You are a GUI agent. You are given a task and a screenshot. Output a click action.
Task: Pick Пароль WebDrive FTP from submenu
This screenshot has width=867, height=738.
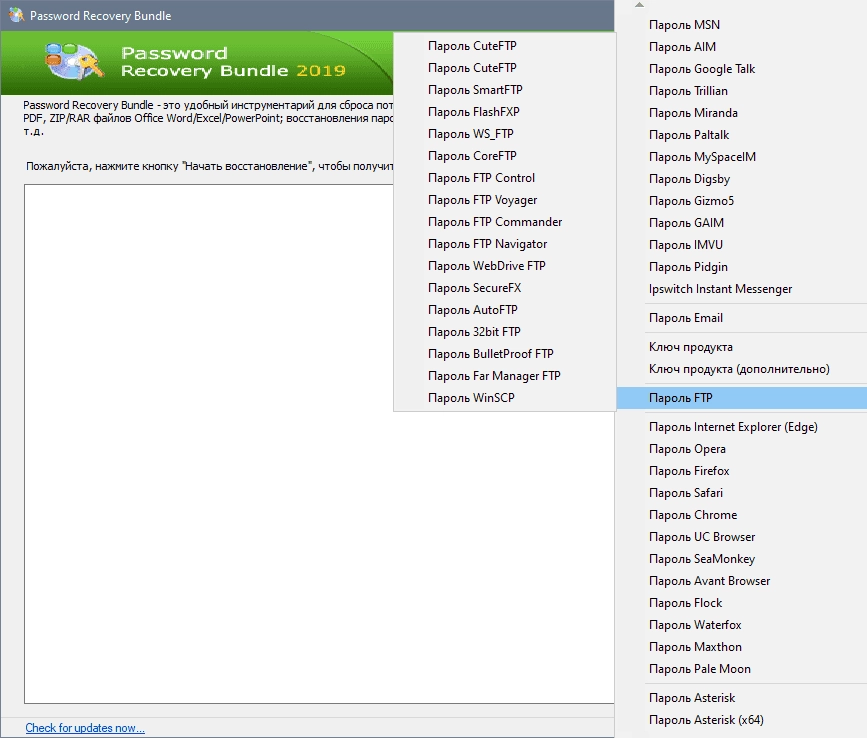(505, 266)
